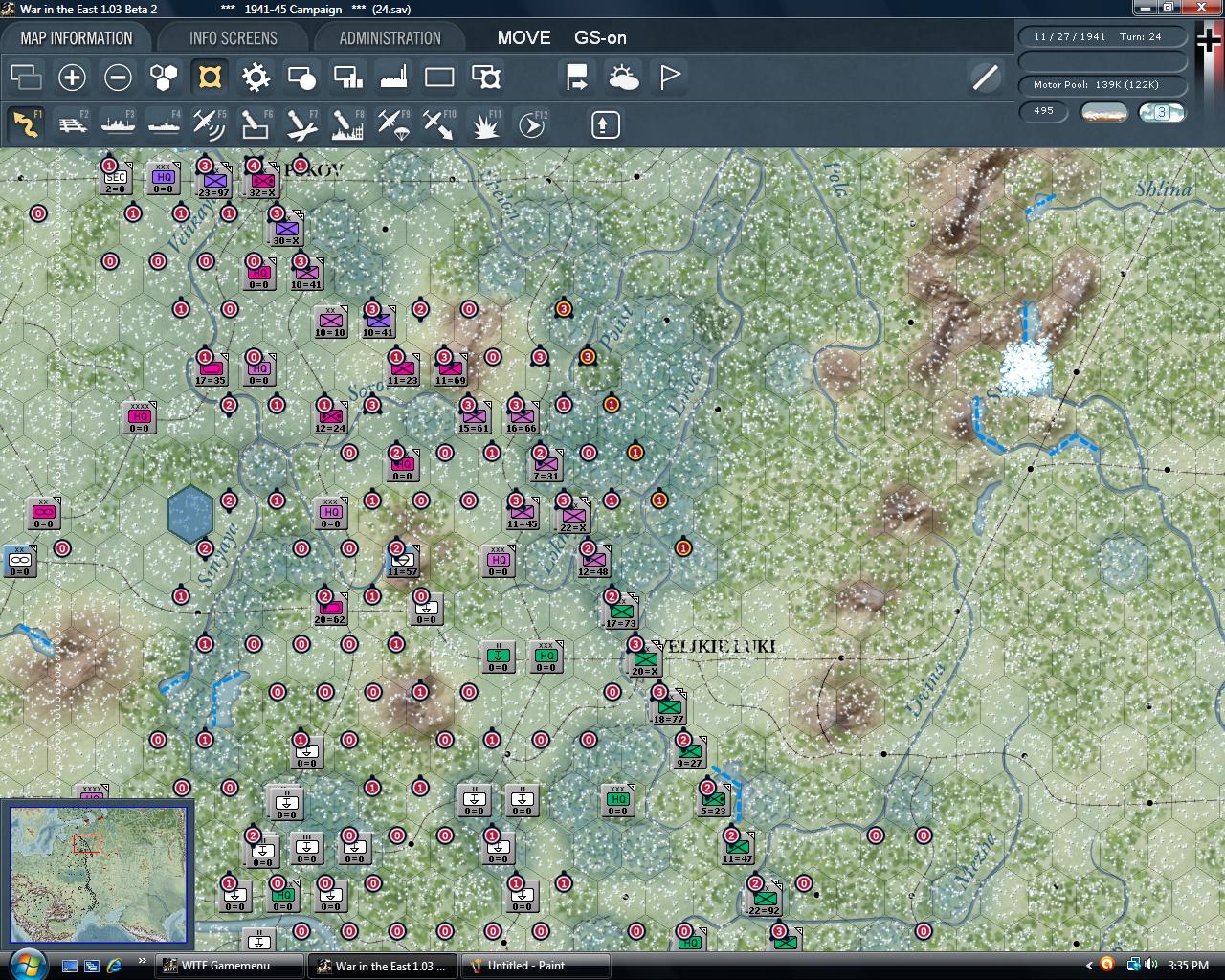Switch to WITE Gamemenu taskbar item

tap(230, 966)
